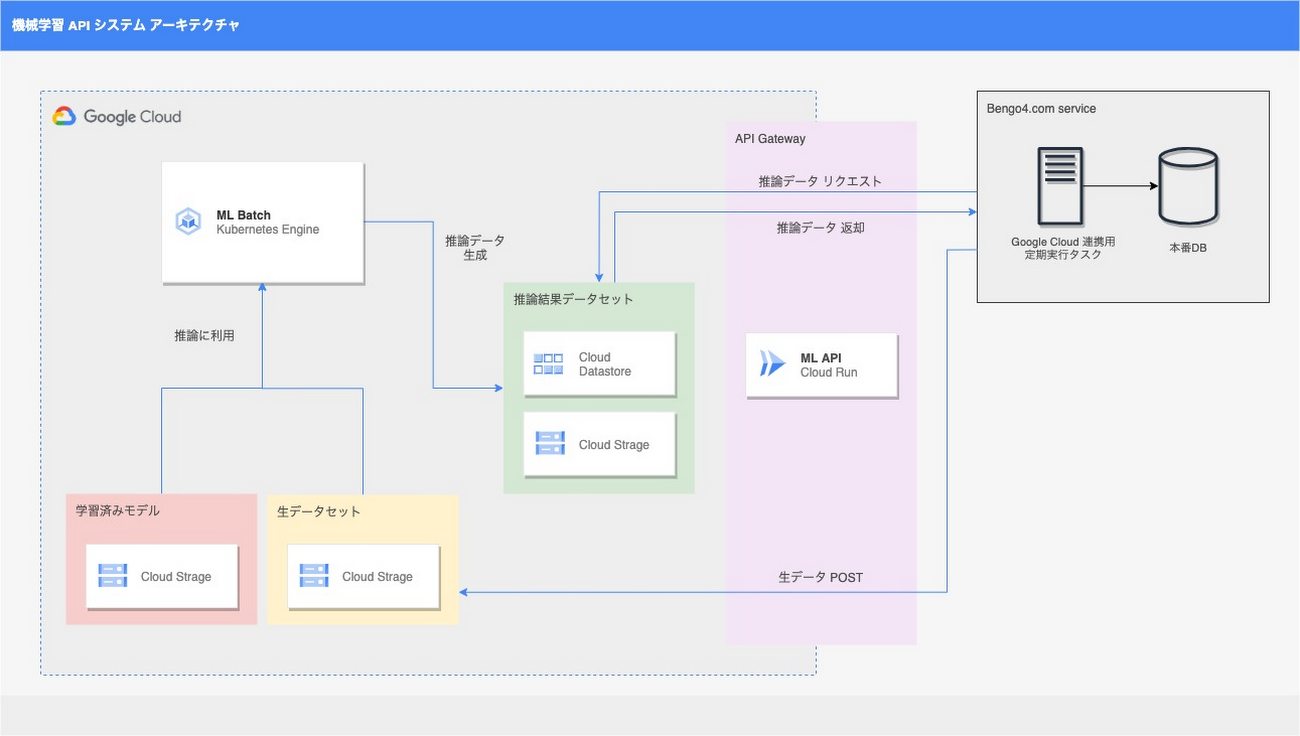Select the Kubernetes Engine text
This screenshot has height=736, width=1300.
click(x=268, y=229)
